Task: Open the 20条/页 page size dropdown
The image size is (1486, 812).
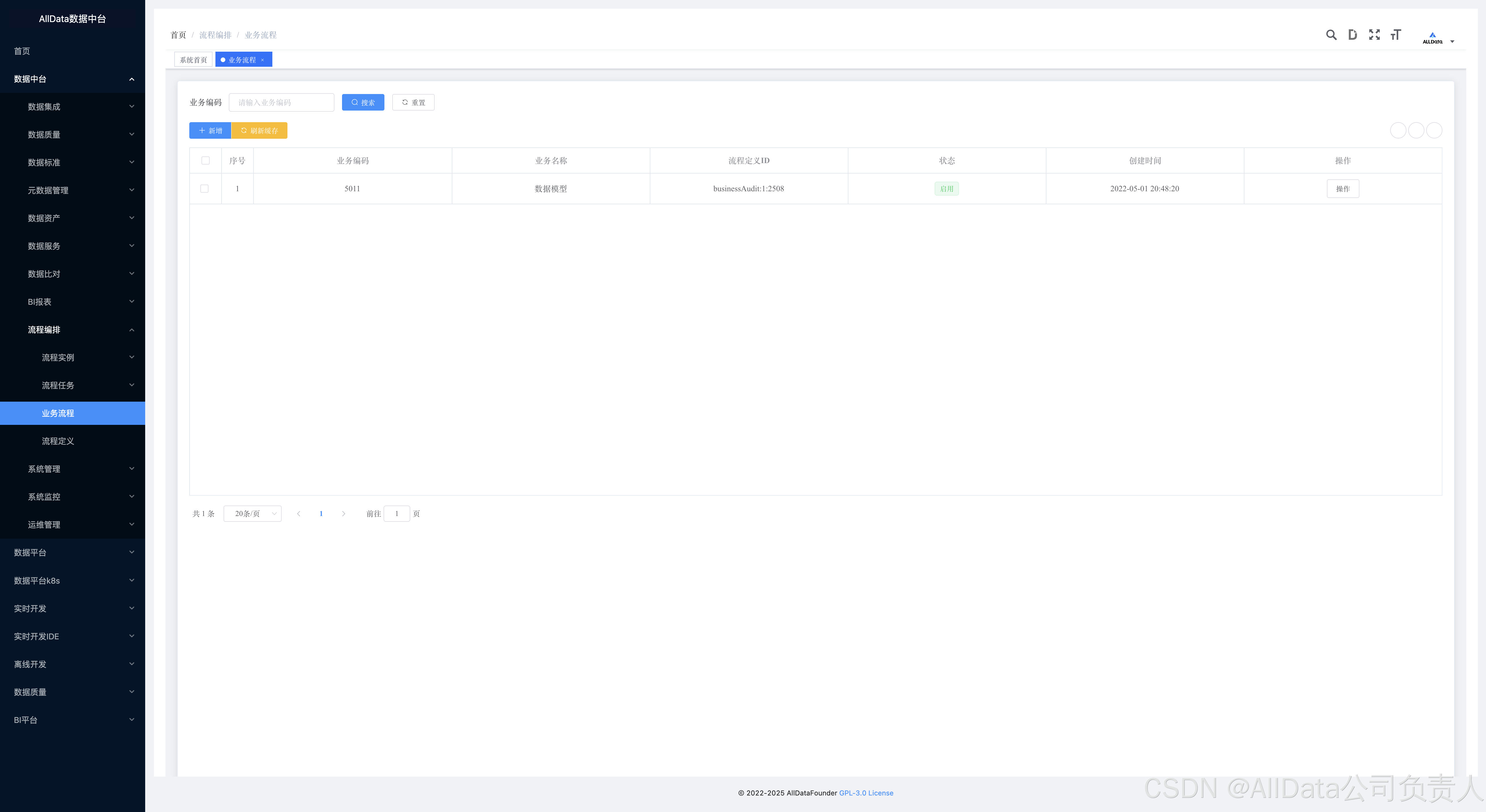Action: pos(252,514)
